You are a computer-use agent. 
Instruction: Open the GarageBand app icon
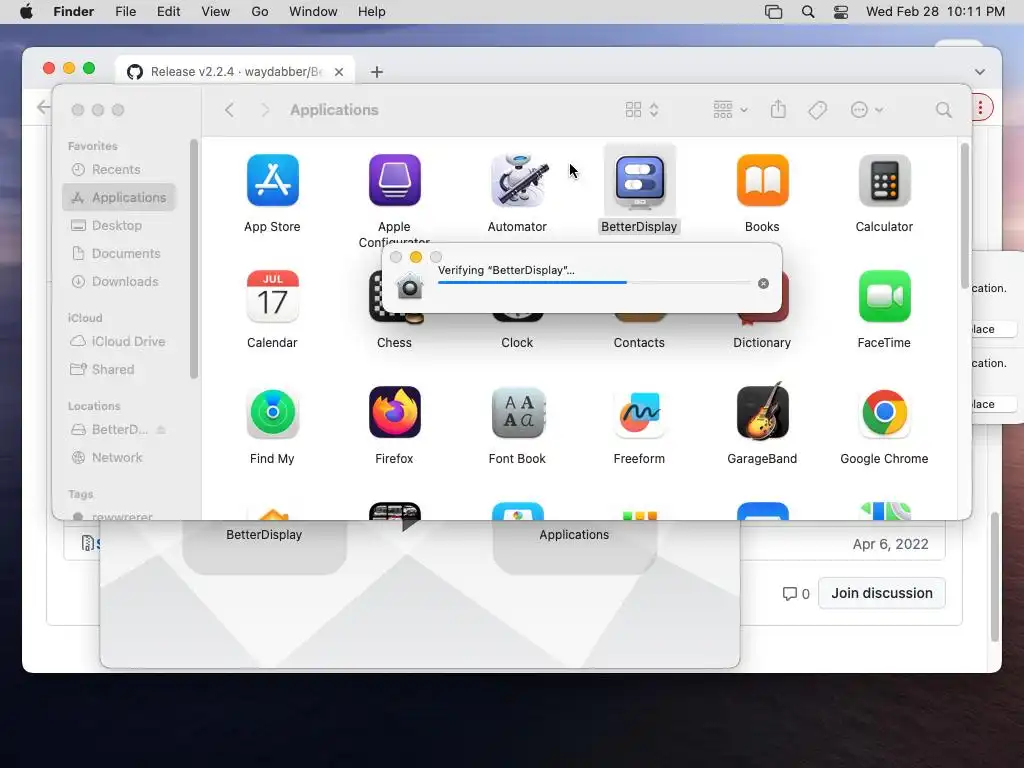[x=762, y=411]
